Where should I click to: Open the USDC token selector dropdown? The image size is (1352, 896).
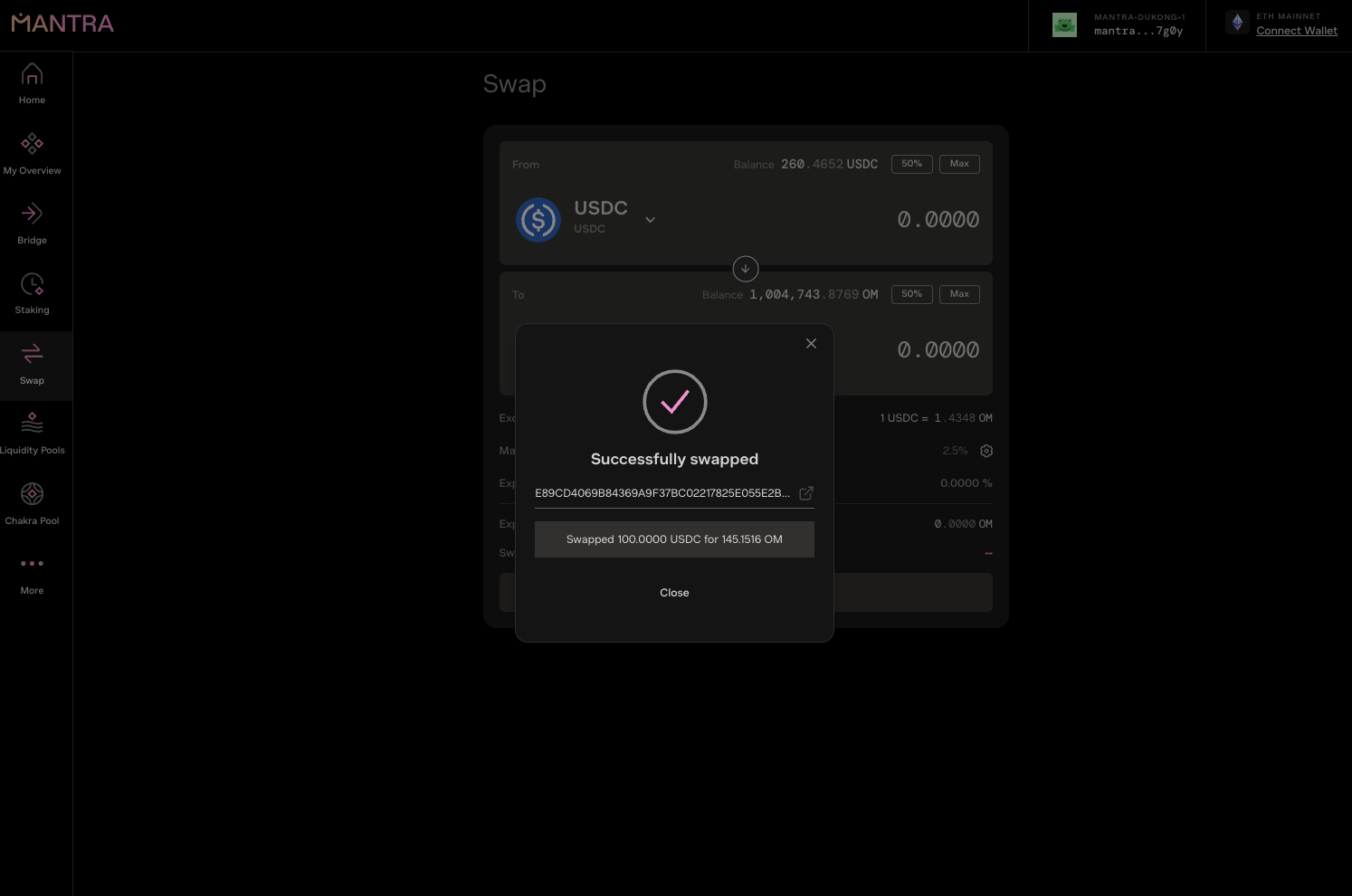point(650,220)
